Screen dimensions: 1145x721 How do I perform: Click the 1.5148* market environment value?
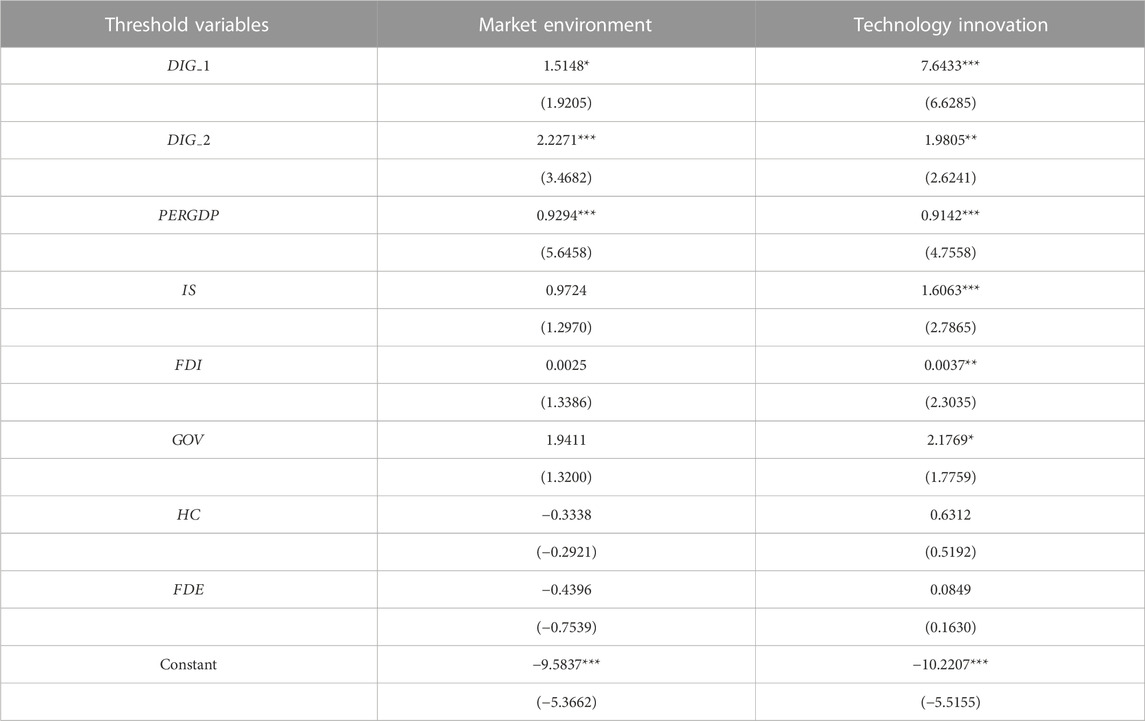(x=566, y=66)
